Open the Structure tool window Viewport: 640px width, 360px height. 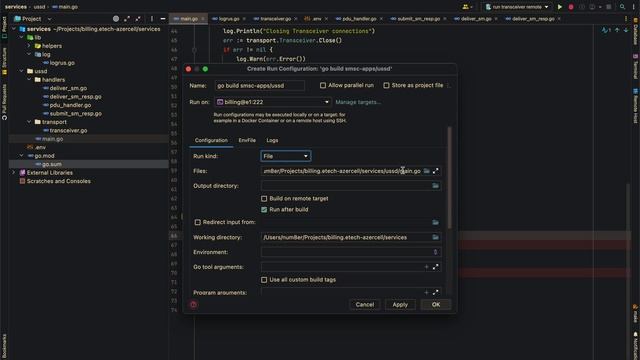[4, 61]
